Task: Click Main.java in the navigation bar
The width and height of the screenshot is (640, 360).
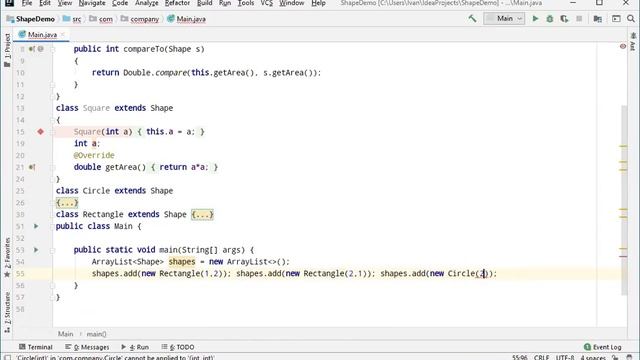Action: [187, 19]
